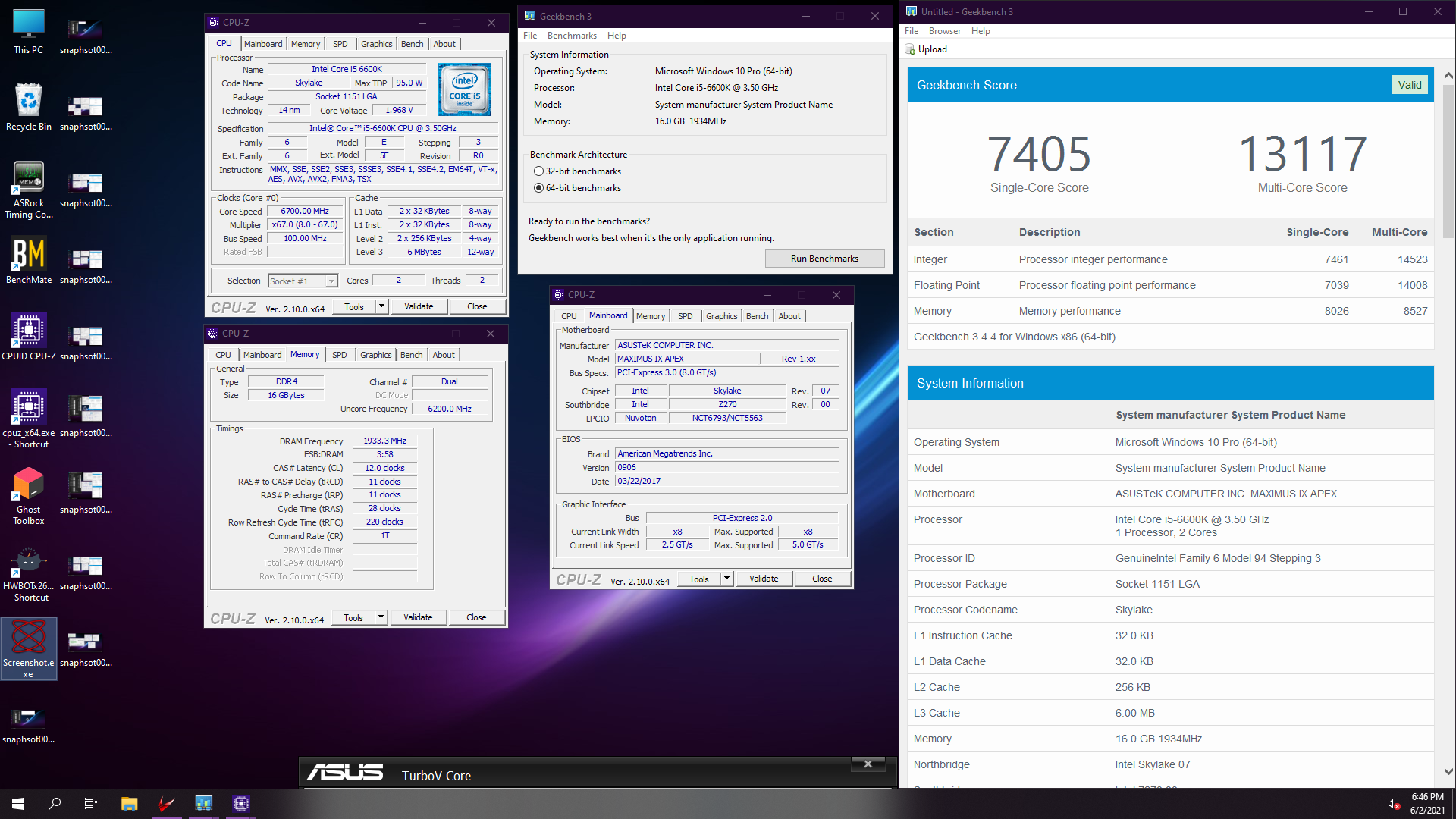Image resolution: width=1456 pixels, height=819 pixels.
Task: Select 32-bit benchmarks option
Action: (577, 171)
